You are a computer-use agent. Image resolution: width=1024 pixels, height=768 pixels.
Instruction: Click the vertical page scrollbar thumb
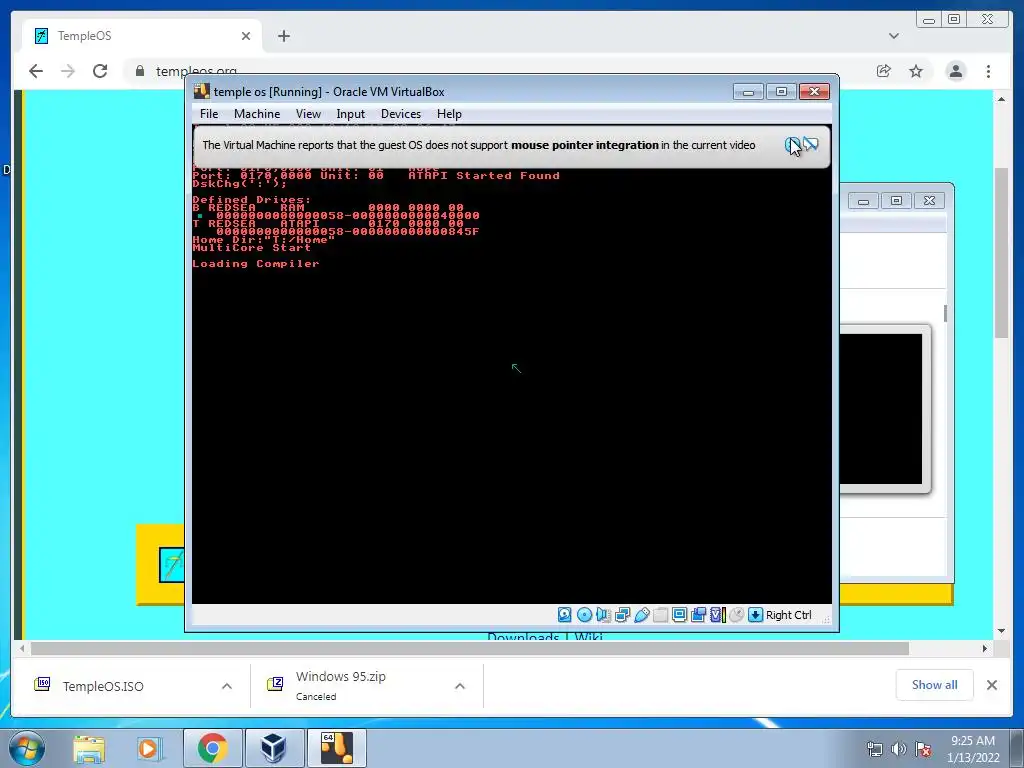coord(1002,253)
